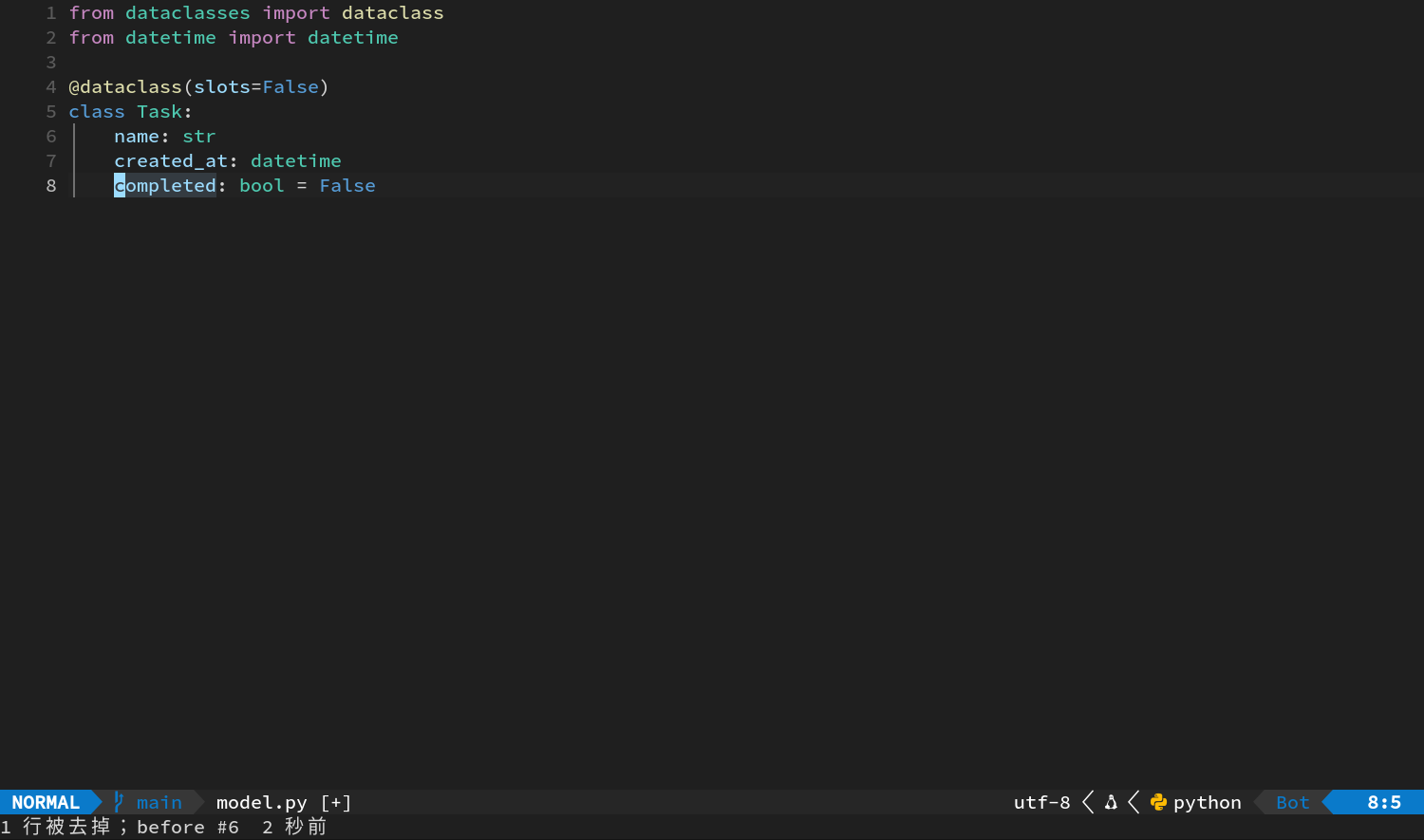
Task: Click the utf-8 encoding label
Action: point(1041,803)
